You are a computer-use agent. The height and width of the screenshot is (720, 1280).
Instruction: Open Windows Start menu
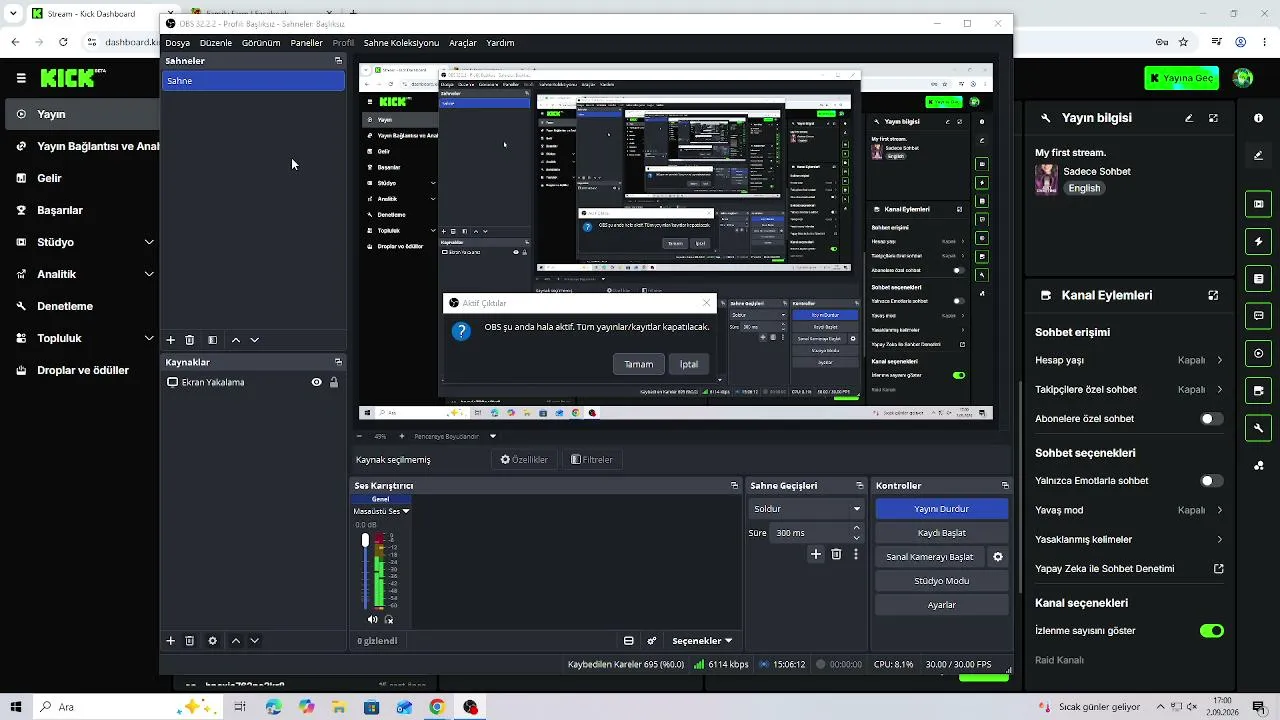(x=16, y=707)
